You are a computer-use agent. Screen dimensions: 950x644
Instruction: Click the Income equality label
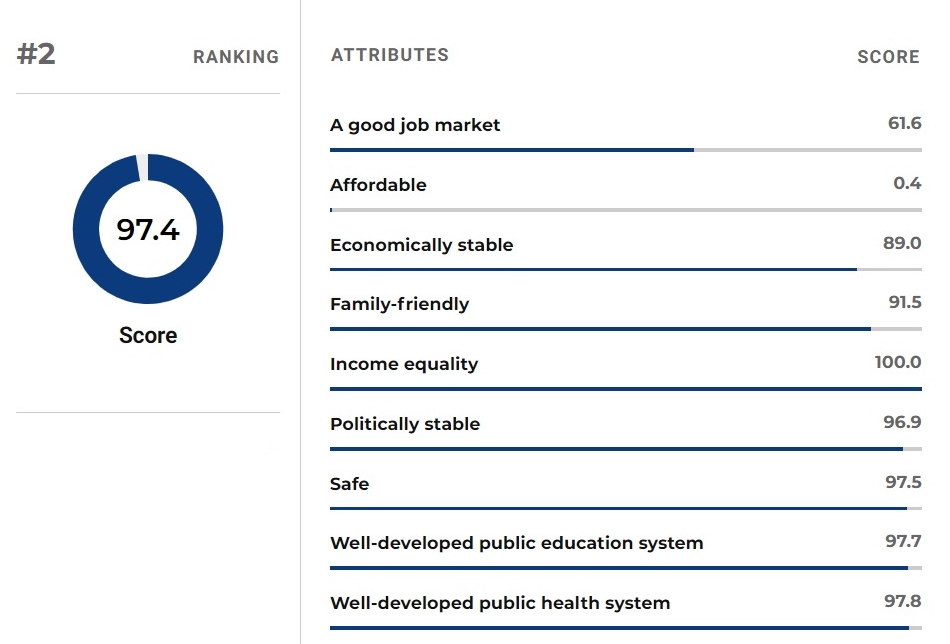(404, 363)
